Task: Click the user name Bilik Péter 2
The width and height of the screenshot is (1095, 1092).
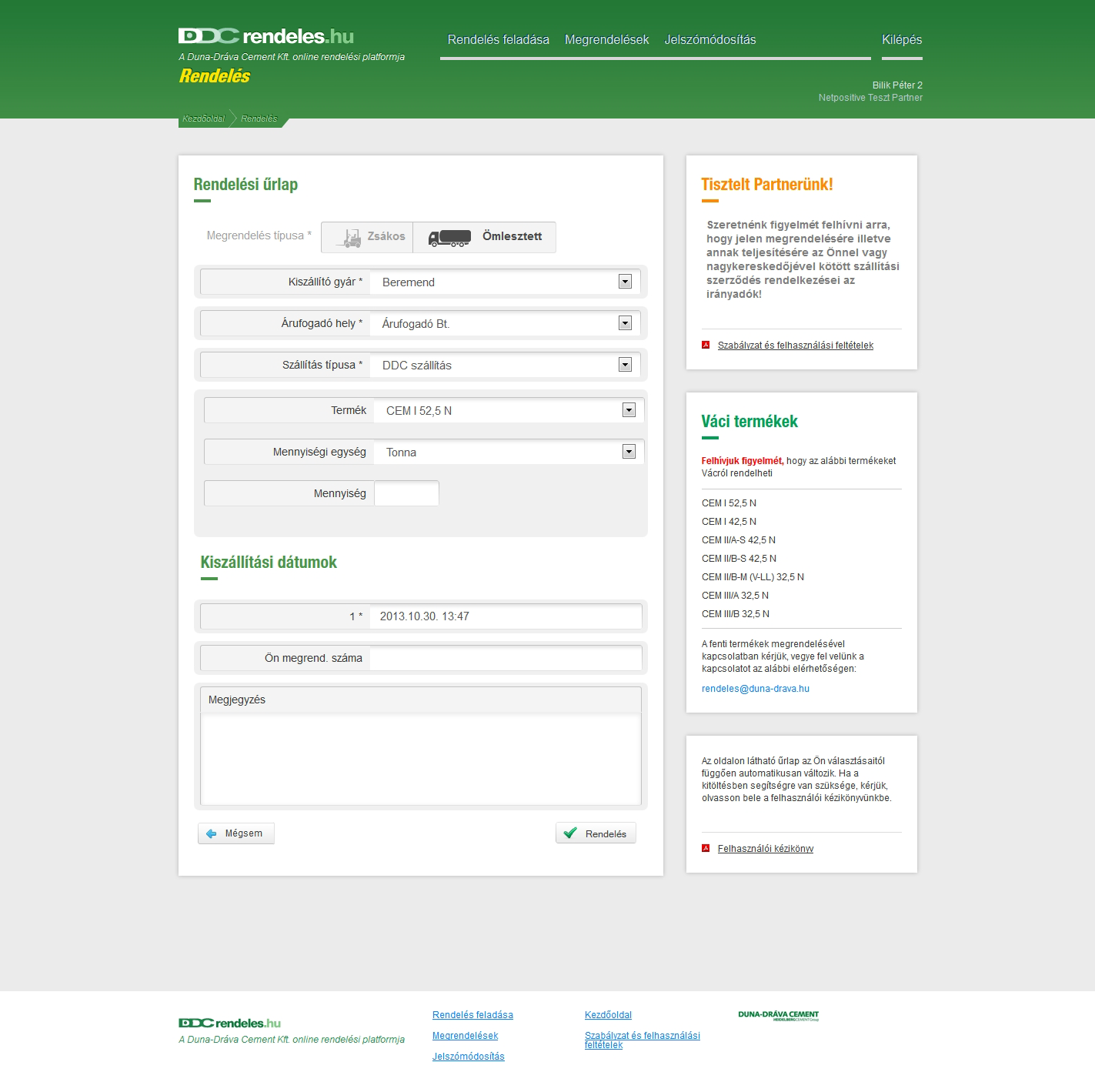Action: click(897, 85)
